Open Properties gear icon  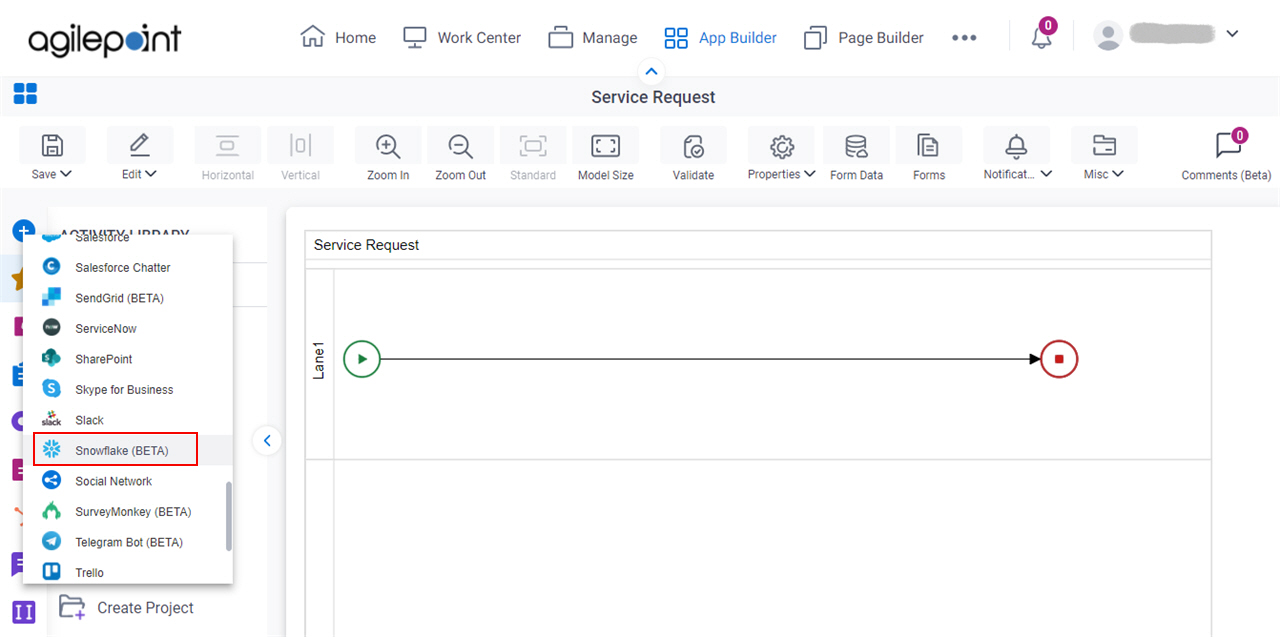click(x=781, y=146)
